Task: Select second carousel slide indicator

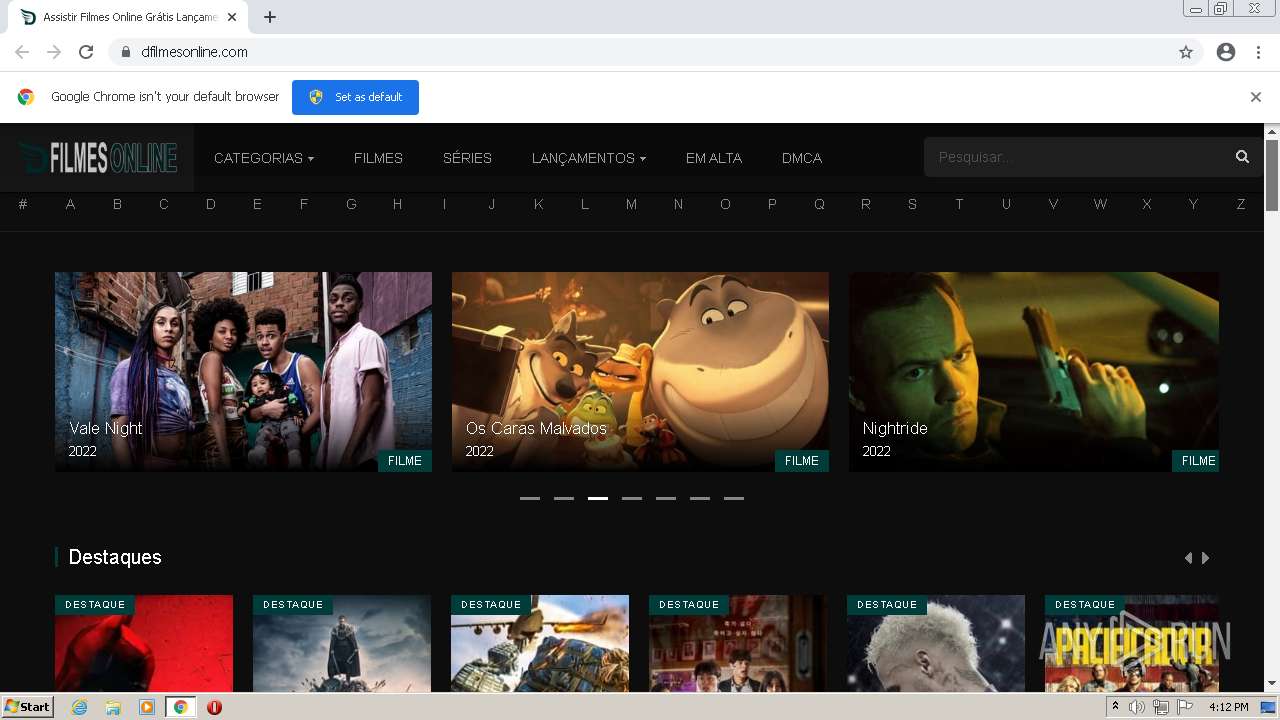Action: pos(564,498)
